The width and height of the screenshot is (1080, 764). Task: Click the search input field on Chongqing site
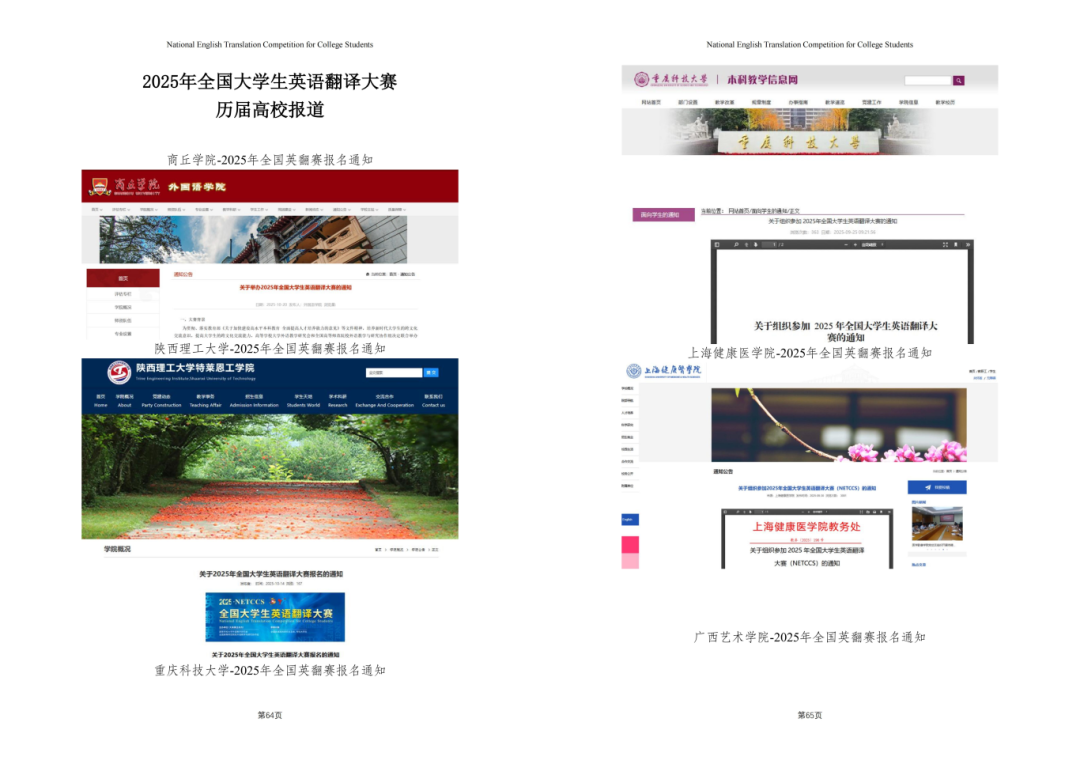click(928, 81)
